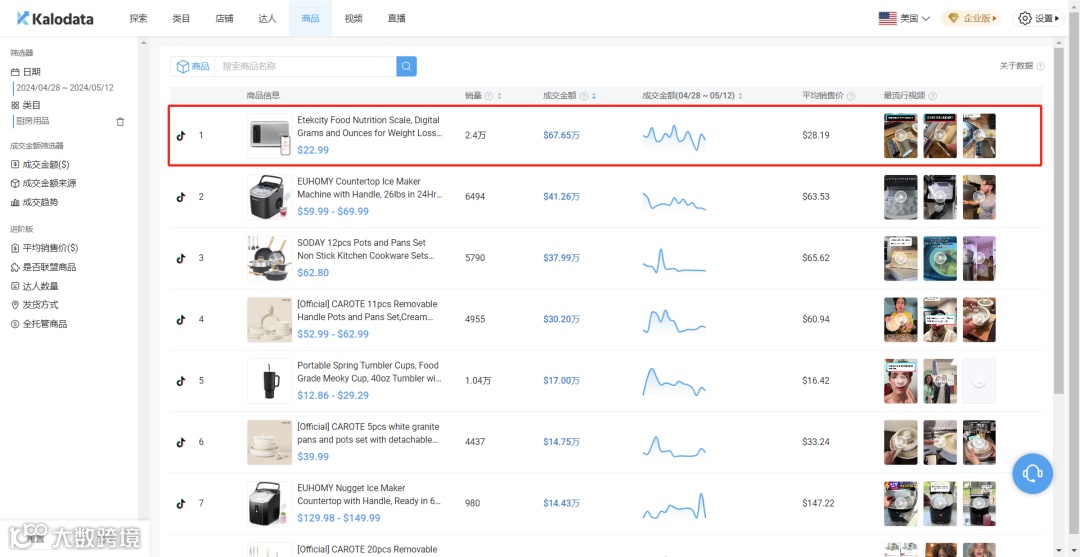Click the date range 2024/04/28 ~ 2024/05/12
Viewport: 1080px width, 557px height.
pyautogui.click(x=65, y=88)
